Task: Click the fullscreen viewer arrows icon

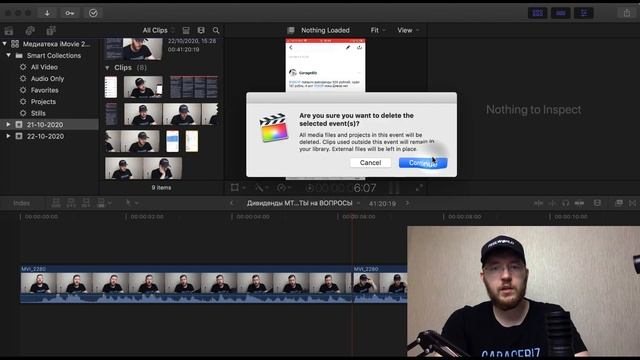Action: (419, 188)
